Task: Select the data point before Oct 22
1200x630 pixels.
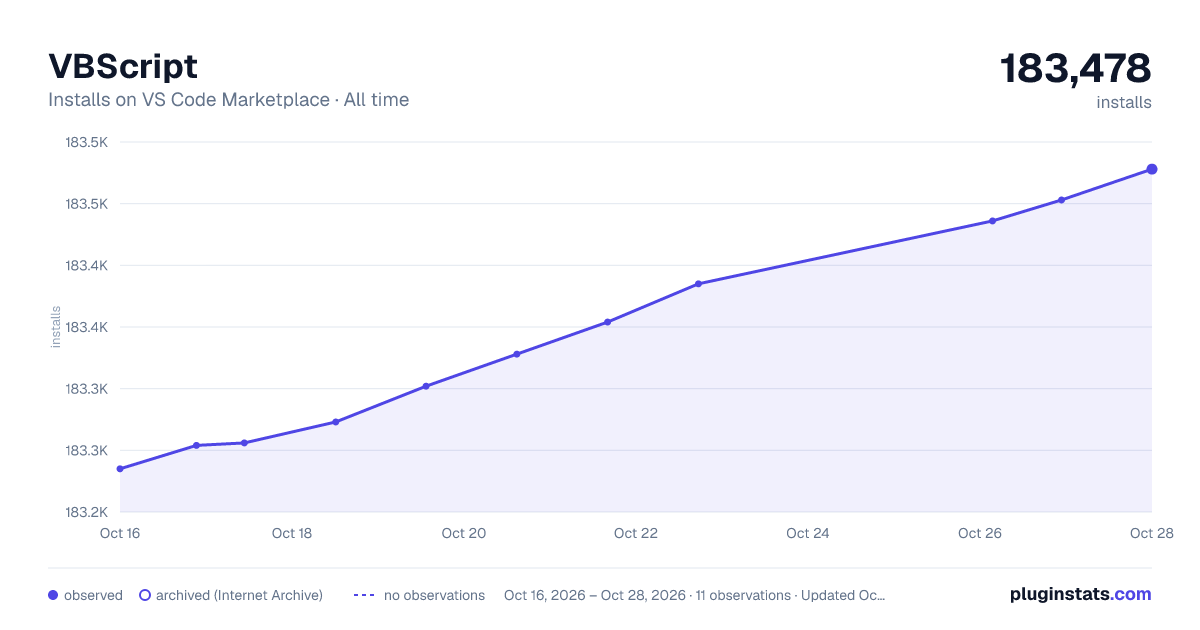Action: [607, 322]
